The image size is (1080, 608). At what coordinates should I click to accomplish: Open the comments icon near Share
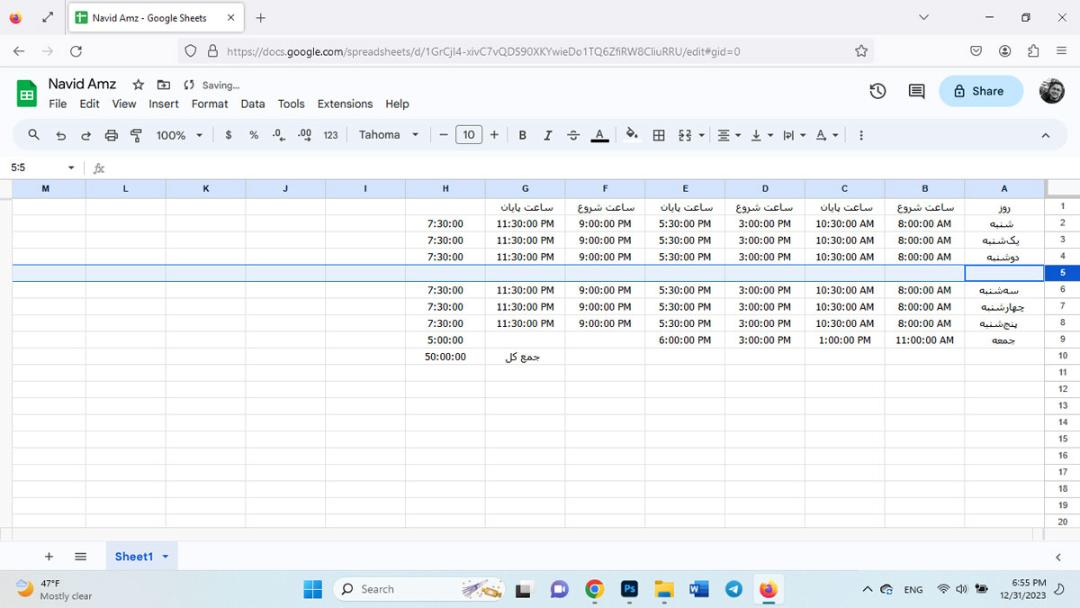916,91
